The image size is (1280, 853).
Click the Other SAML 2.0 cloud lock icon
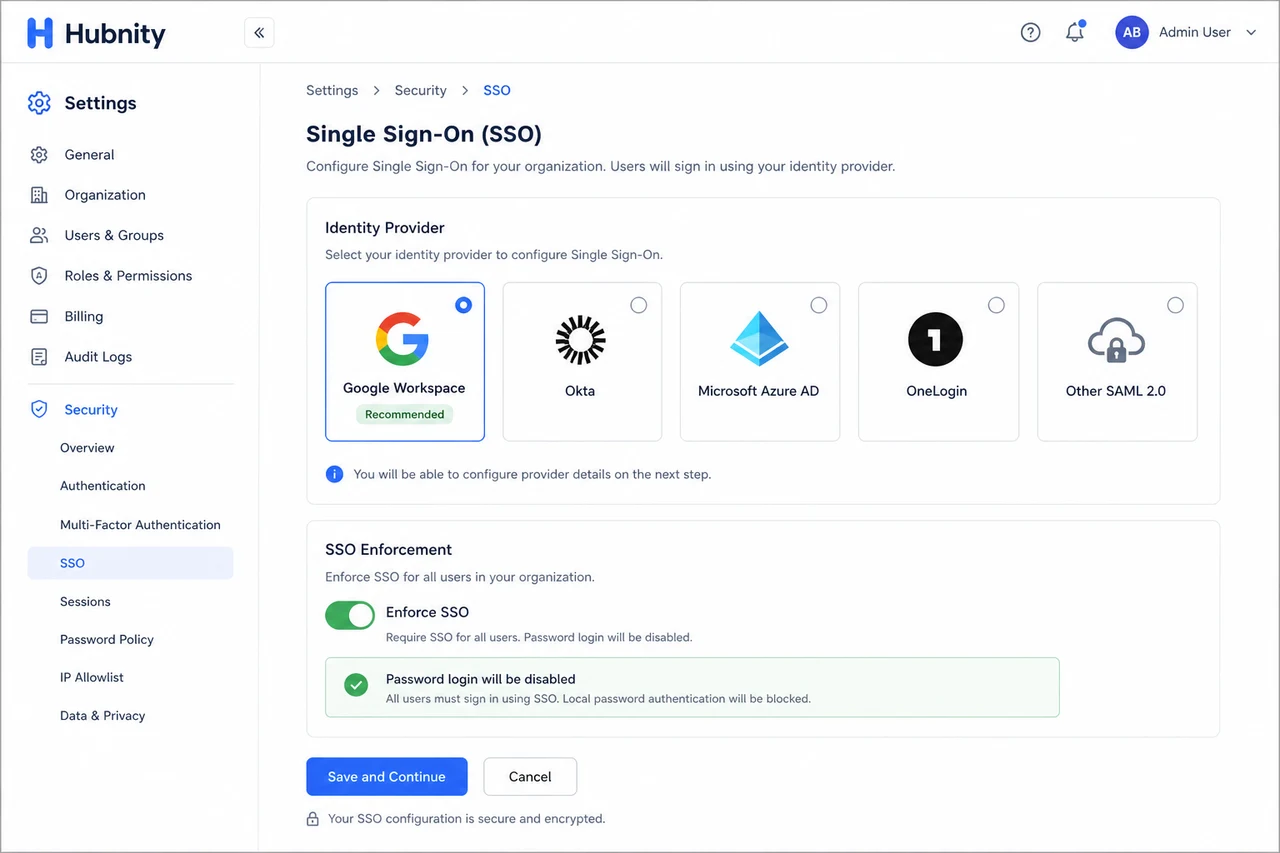(x=1116, y=340)
